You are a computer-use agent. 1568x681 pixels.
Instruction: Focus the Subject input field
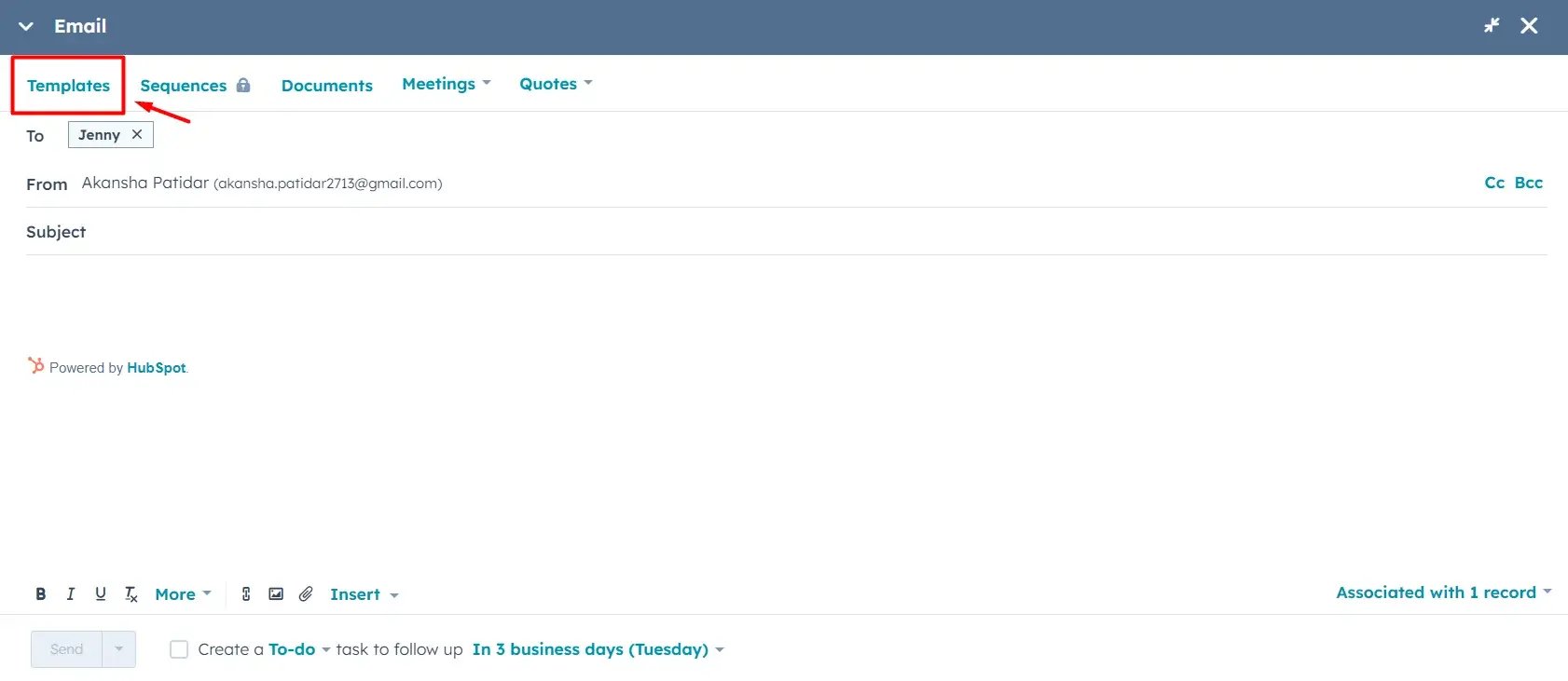click(x=817, y=232)
